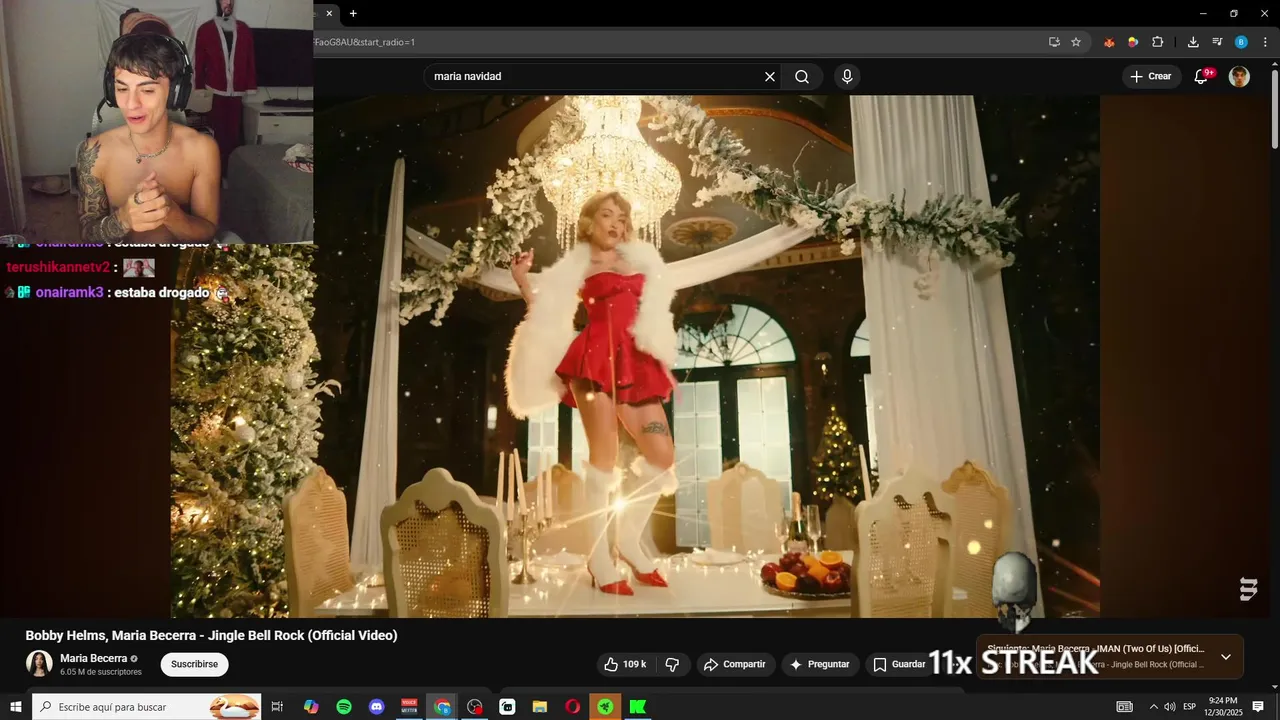Open the Chrome profile button
The height and width of the screenshot is (720, 1280).
[x=1241, y=42]
